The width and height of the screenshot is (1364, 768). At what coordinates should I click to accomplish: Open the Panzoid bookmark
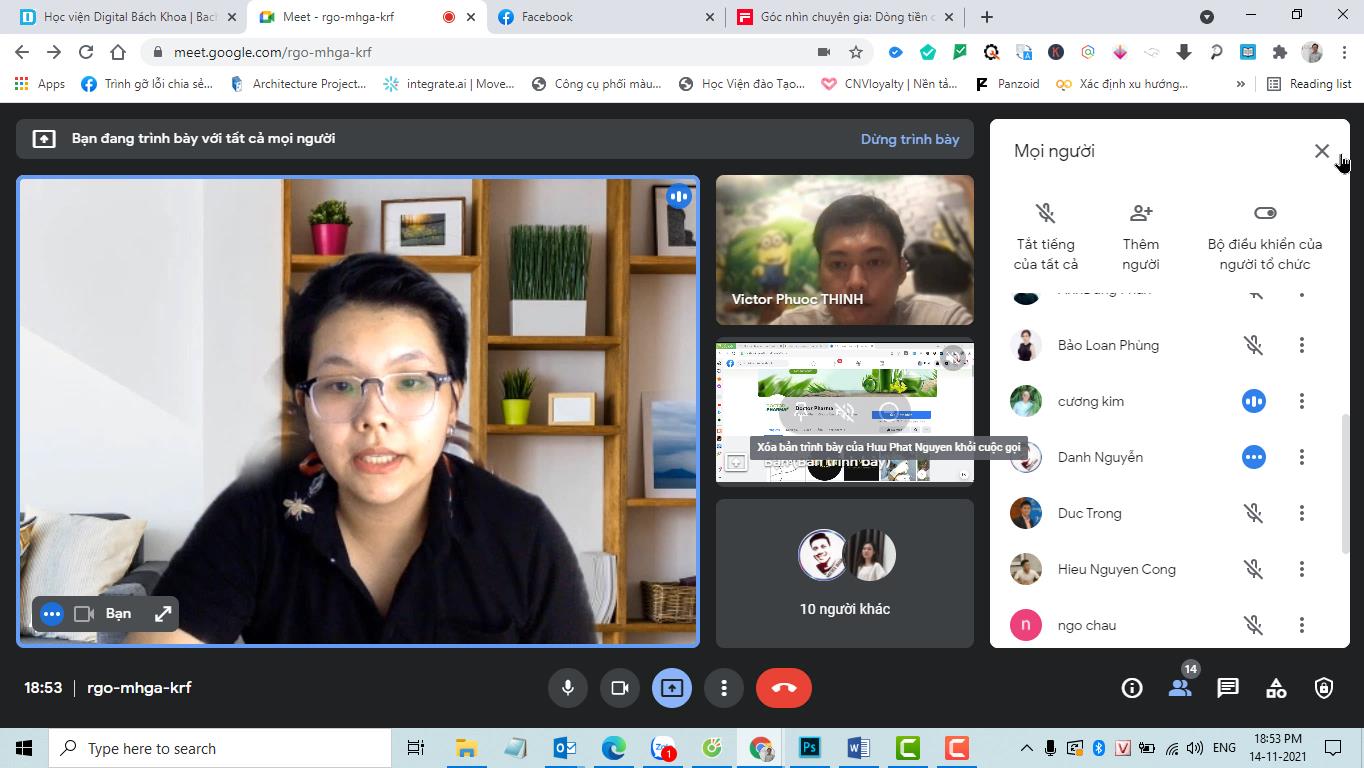pos(1007,84)
